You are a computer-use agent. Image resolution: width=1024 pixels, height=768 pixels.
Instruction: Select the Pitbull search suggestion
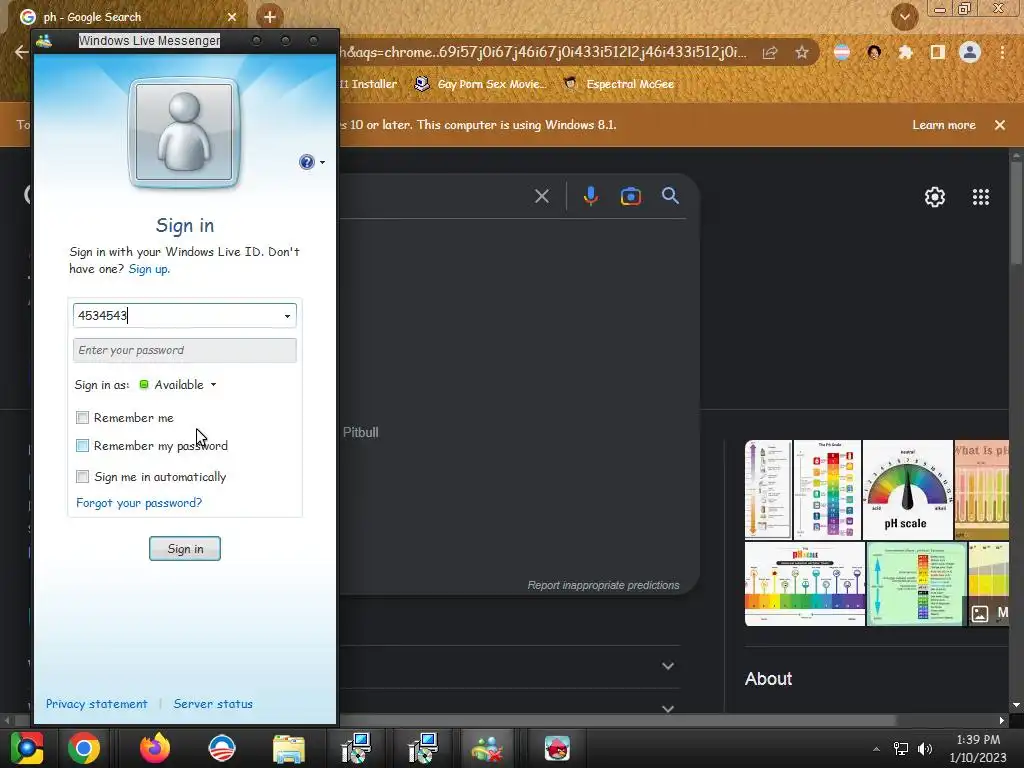click(360, 432)
